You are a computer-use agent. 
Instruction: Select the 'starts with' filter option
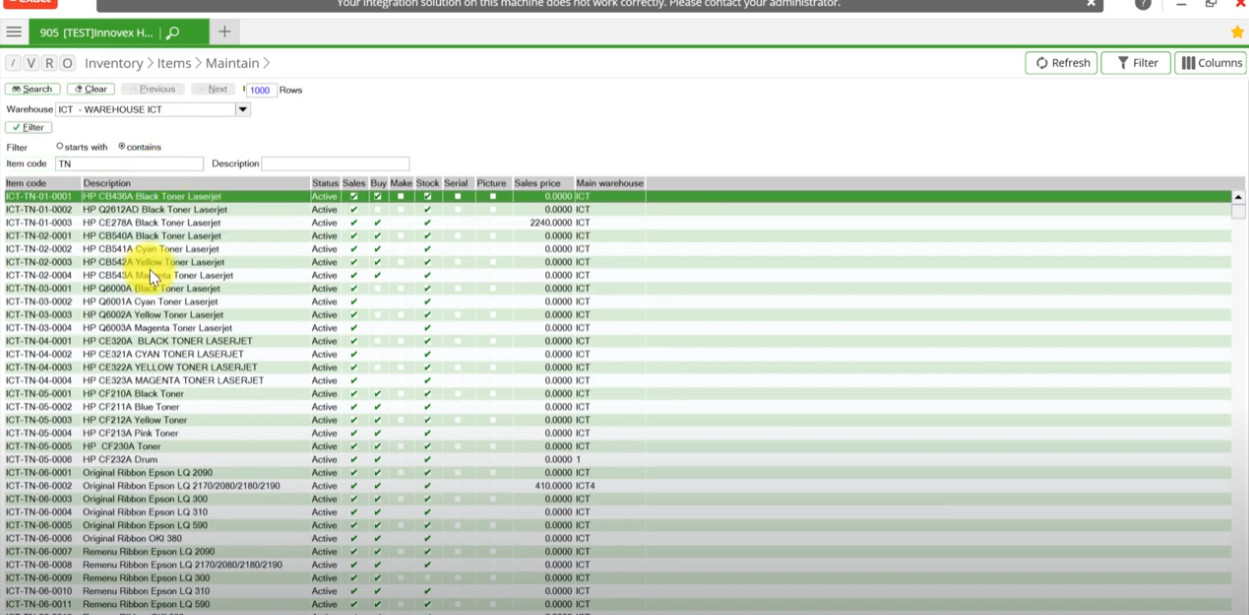click(x=60, y=147)
